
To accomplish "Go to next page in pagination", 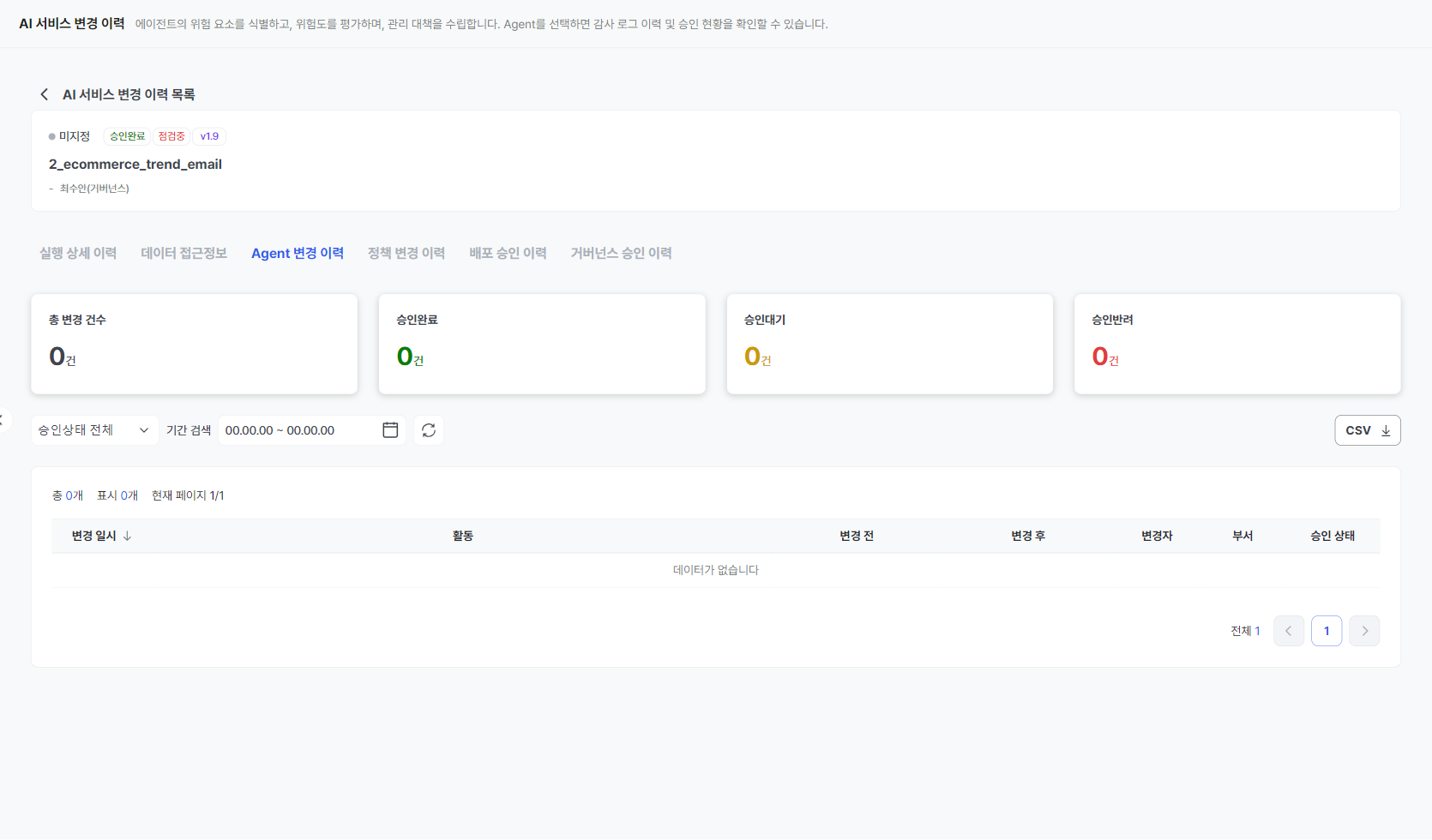I will coord(1364,631).
